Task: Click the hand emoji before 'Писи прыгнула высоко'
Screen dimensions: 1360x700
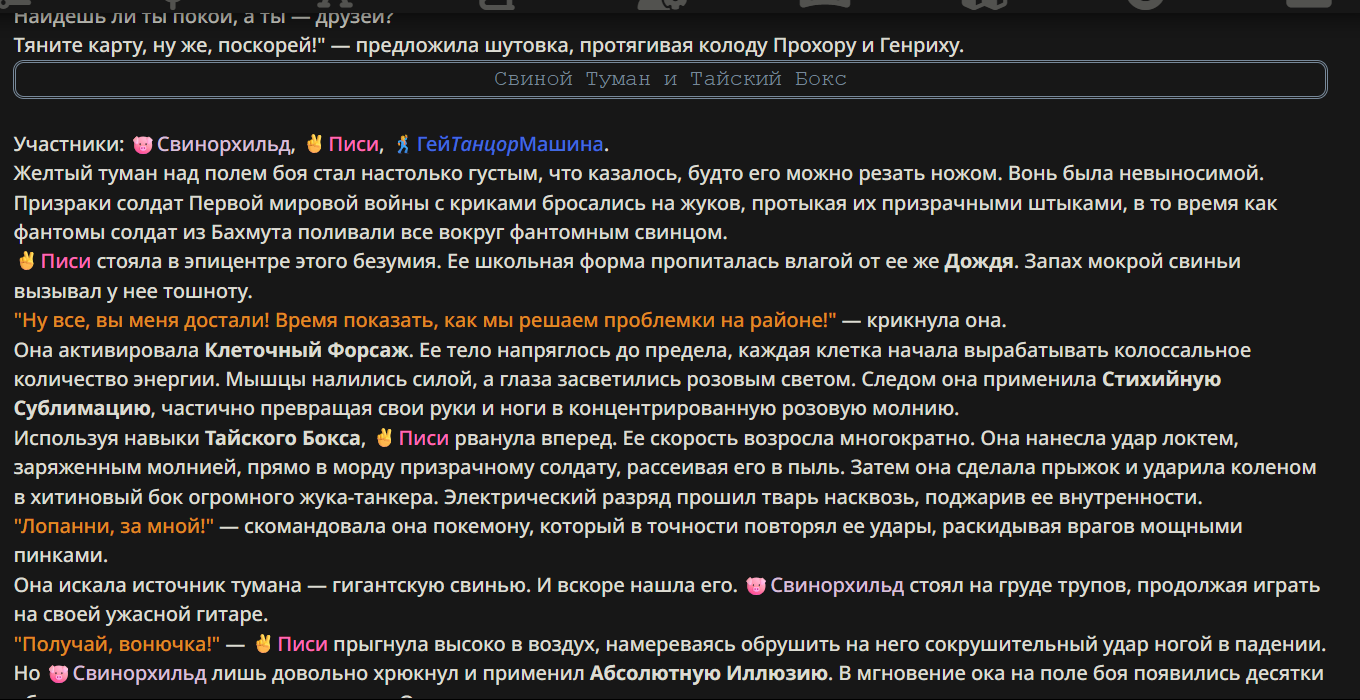Action: pos(264,644)
